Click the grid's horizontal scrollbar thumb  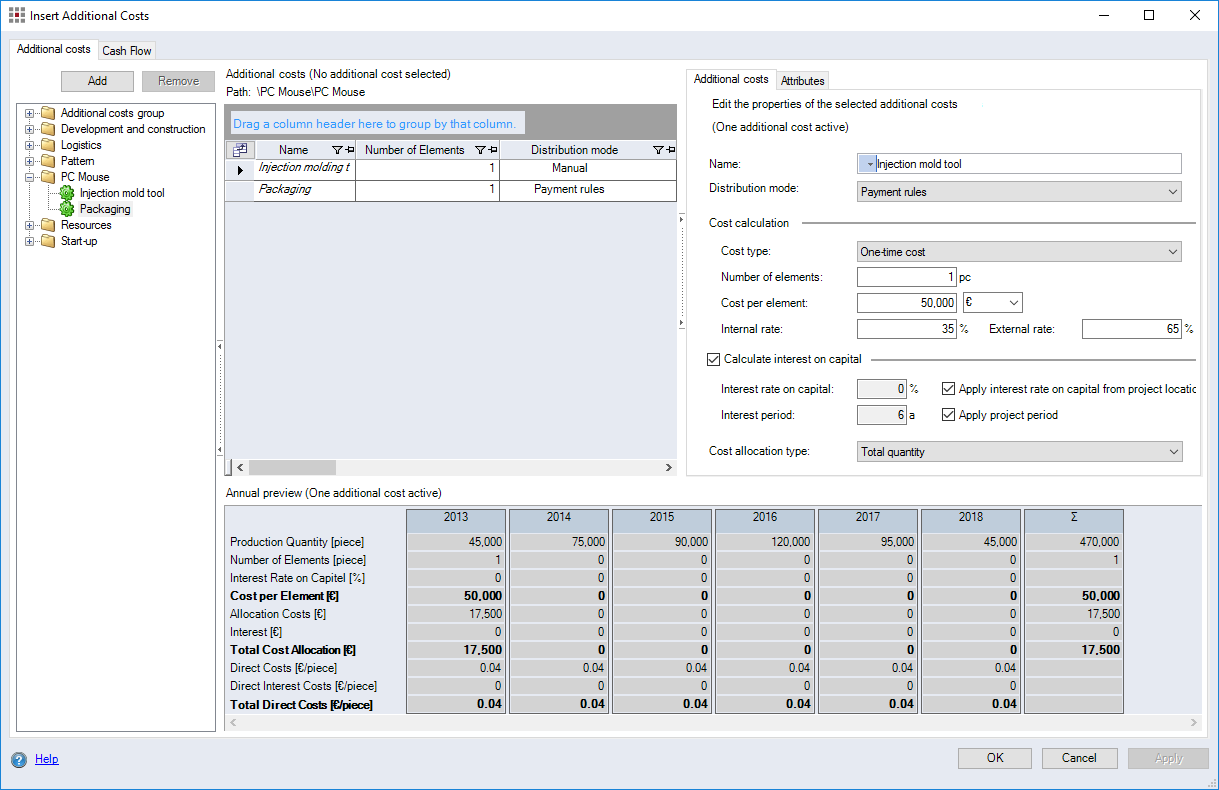[x=292, y=468]
